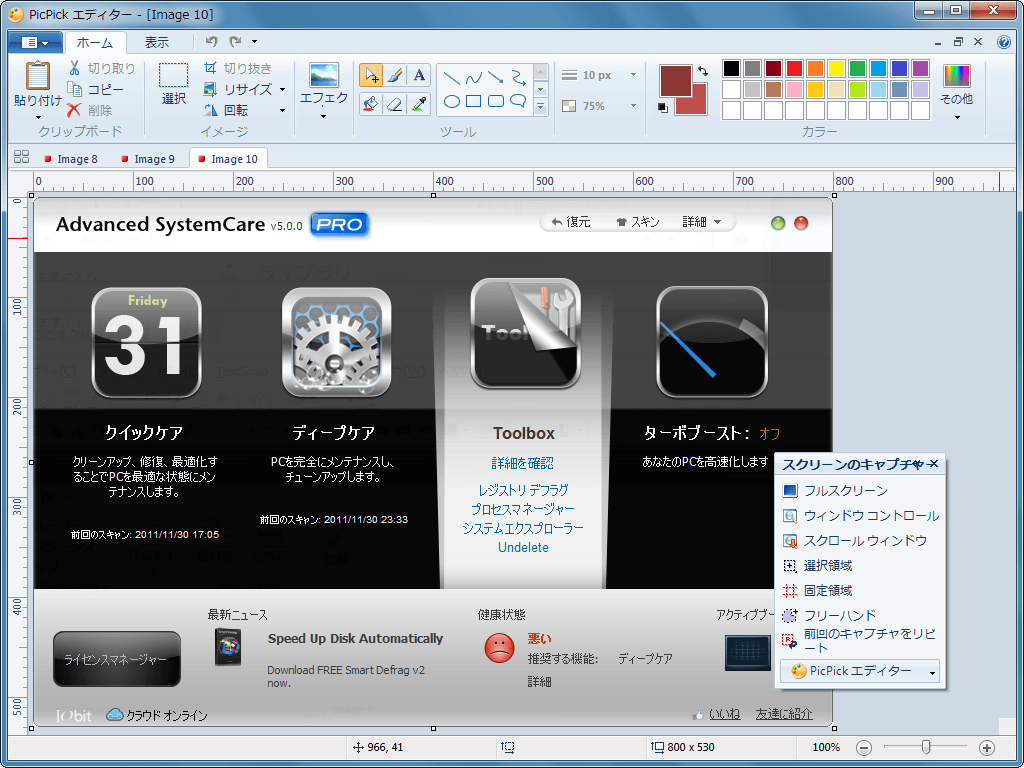This screenshot has height=768, width=1024.
Task: Select the paint bucket fill tool
Action: pyautogui.click(x=371, y=104)
